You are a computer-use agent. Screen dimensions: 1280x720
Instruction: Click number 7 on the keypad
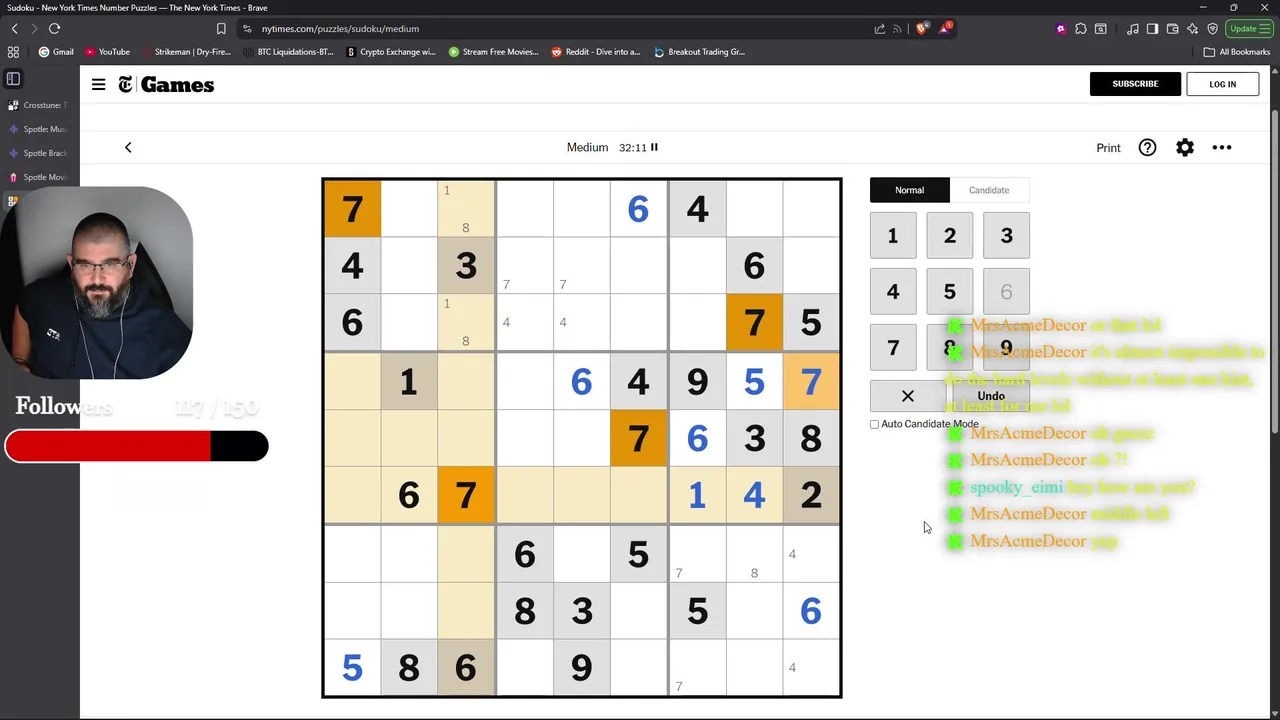(893, 348)
